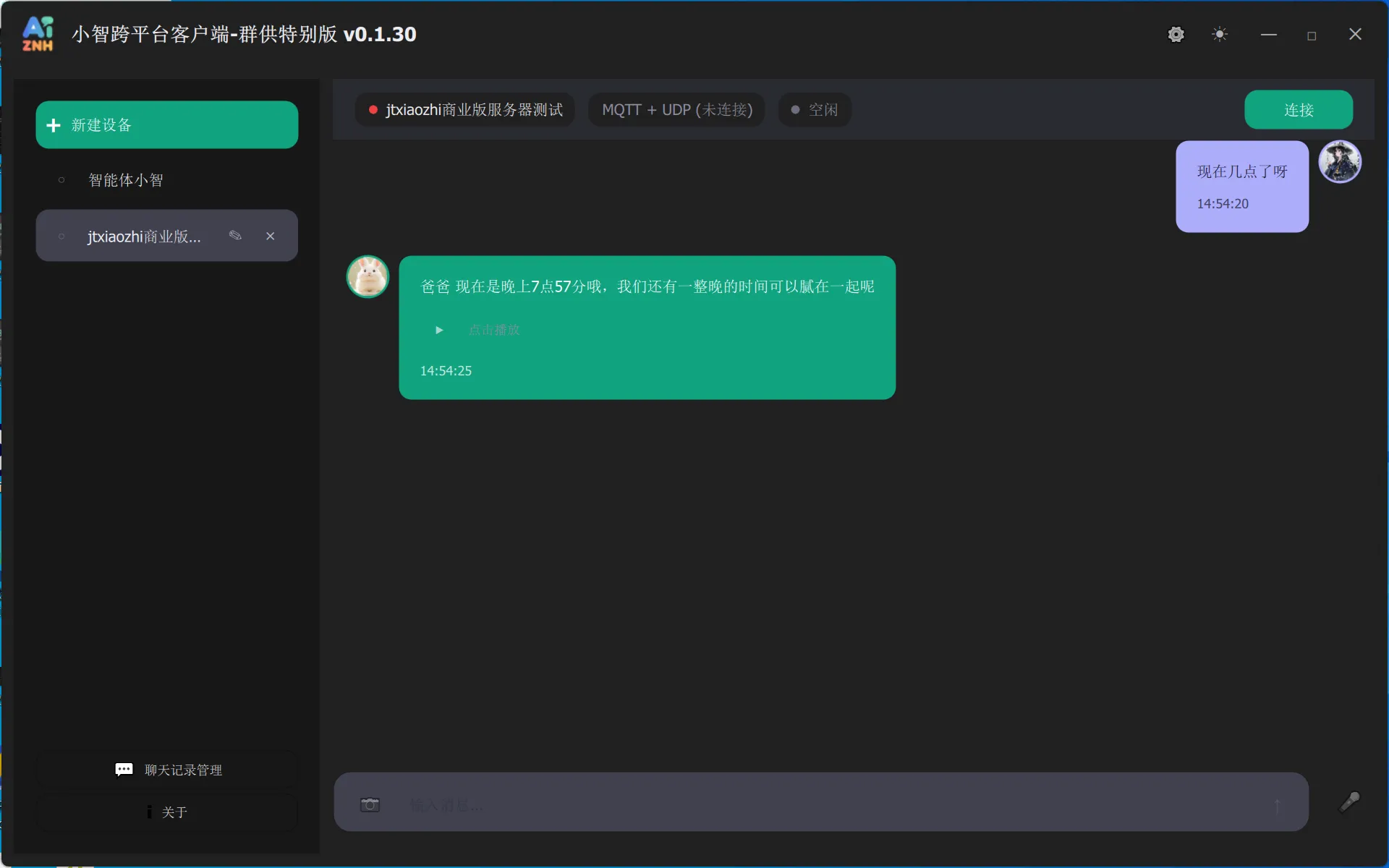Select the jtxiaozhi商业版 device entry

143,237
